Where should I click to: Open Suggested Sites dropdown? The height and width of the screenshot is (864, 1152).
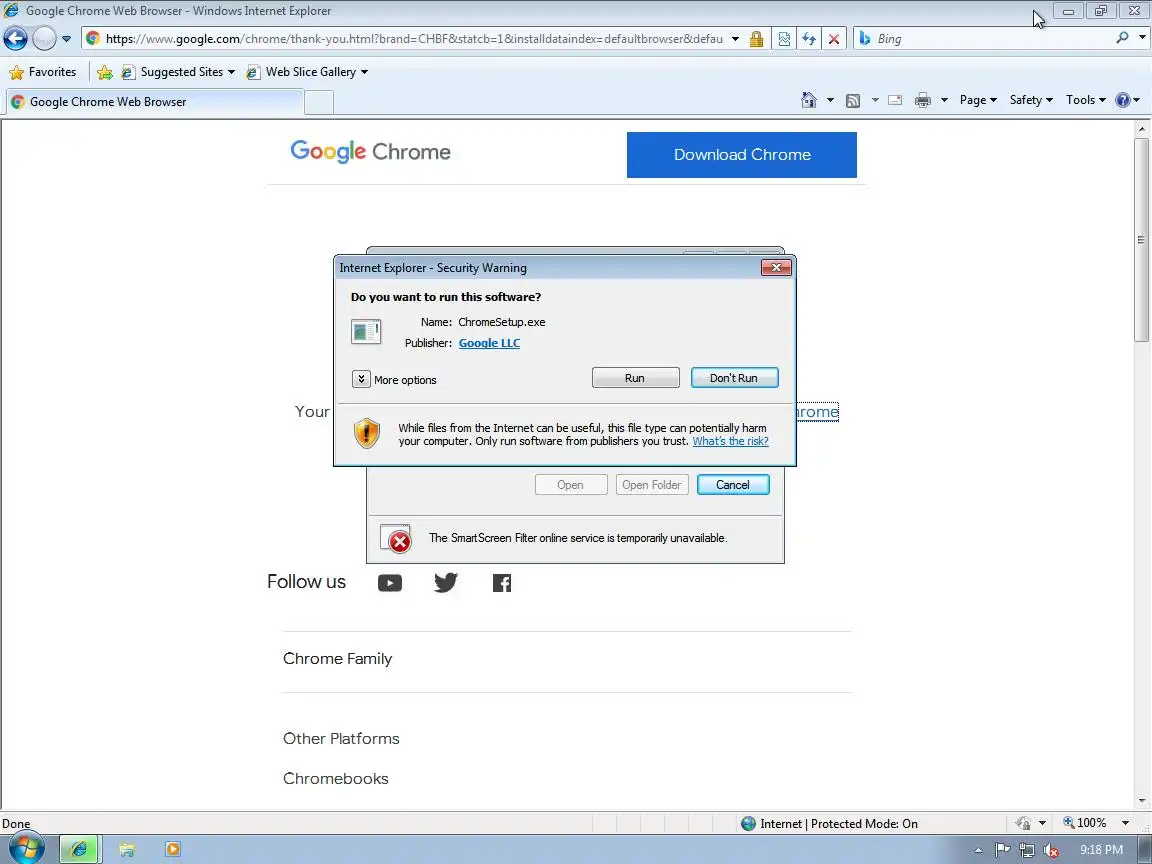[x=179, y=72]
